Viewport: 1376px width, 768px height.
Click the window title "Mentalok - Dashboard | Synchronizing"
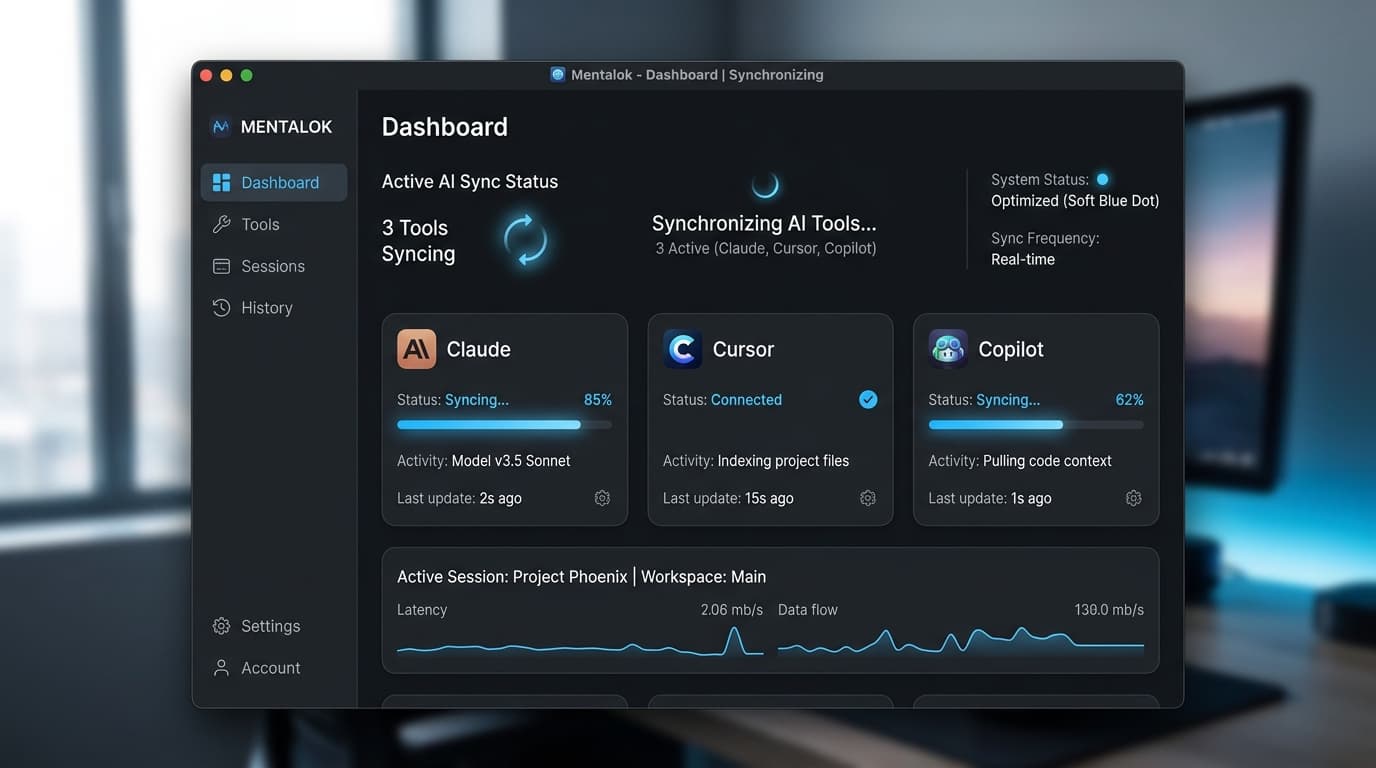tap(697, 75)
